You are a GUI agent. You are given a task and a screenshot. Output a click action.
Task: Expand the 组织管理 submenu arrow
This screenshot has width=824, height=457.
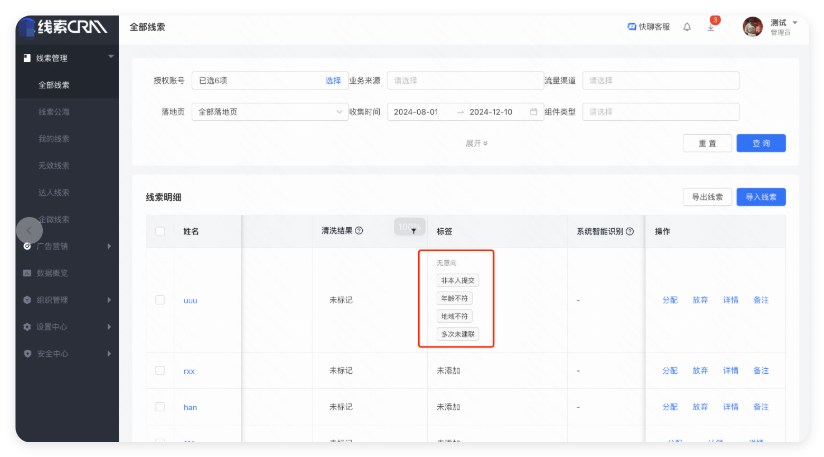point(109,300)
